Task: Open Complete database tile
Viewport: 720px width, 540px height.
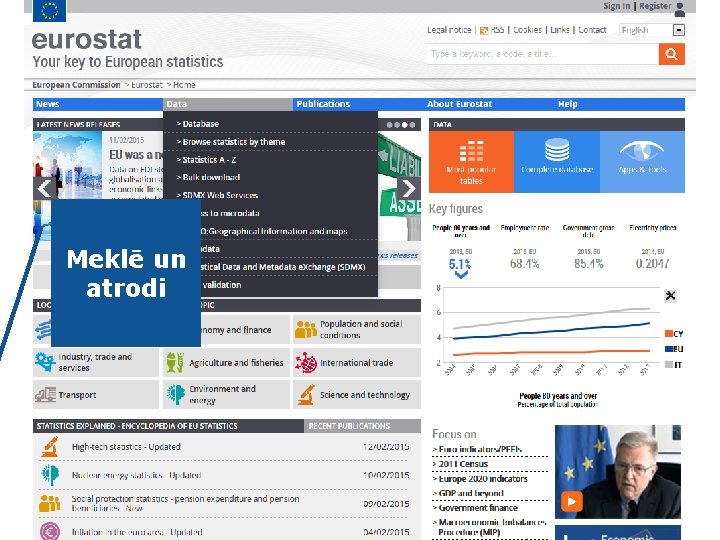Action: coord(557,162)
